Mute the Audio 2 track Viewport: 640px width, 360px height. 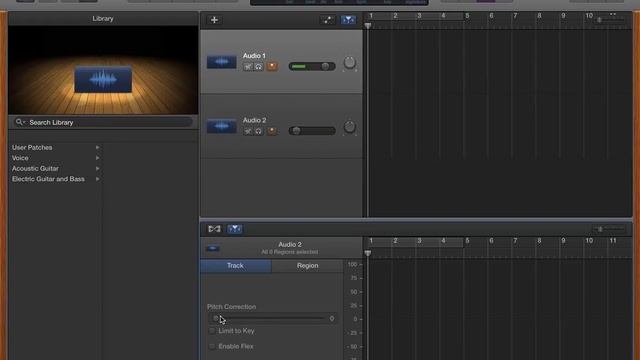point(248,131)
